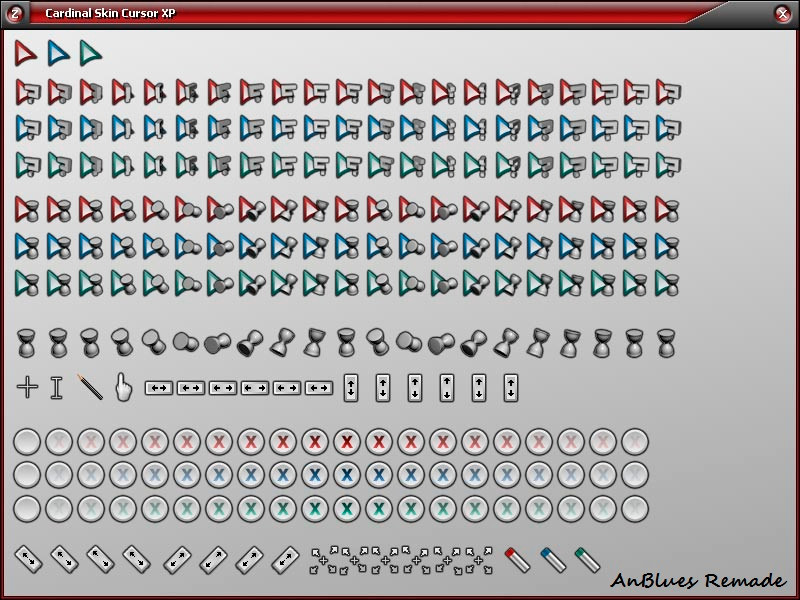Click the leftmost horizontal resize cursor
This screenshot has height=600, width=800.
click(159, 388)
